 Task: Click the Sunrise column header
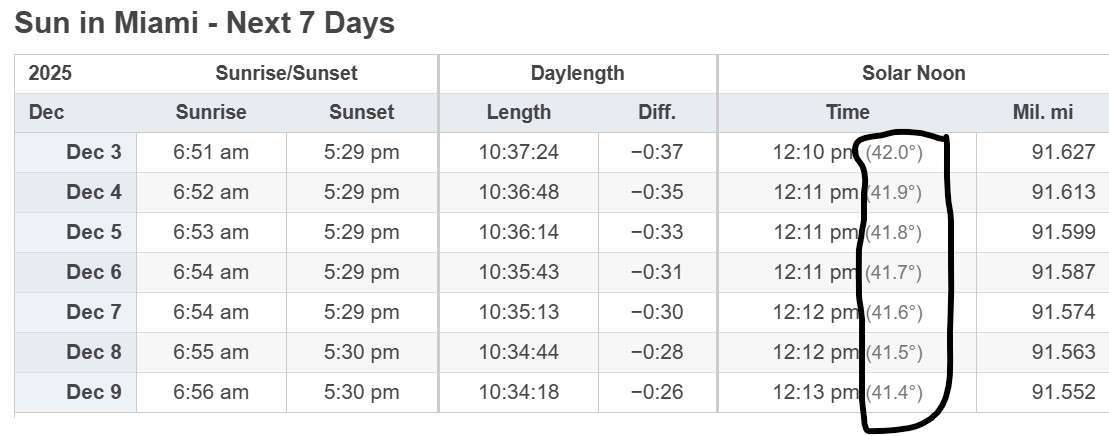coord(211,112)
